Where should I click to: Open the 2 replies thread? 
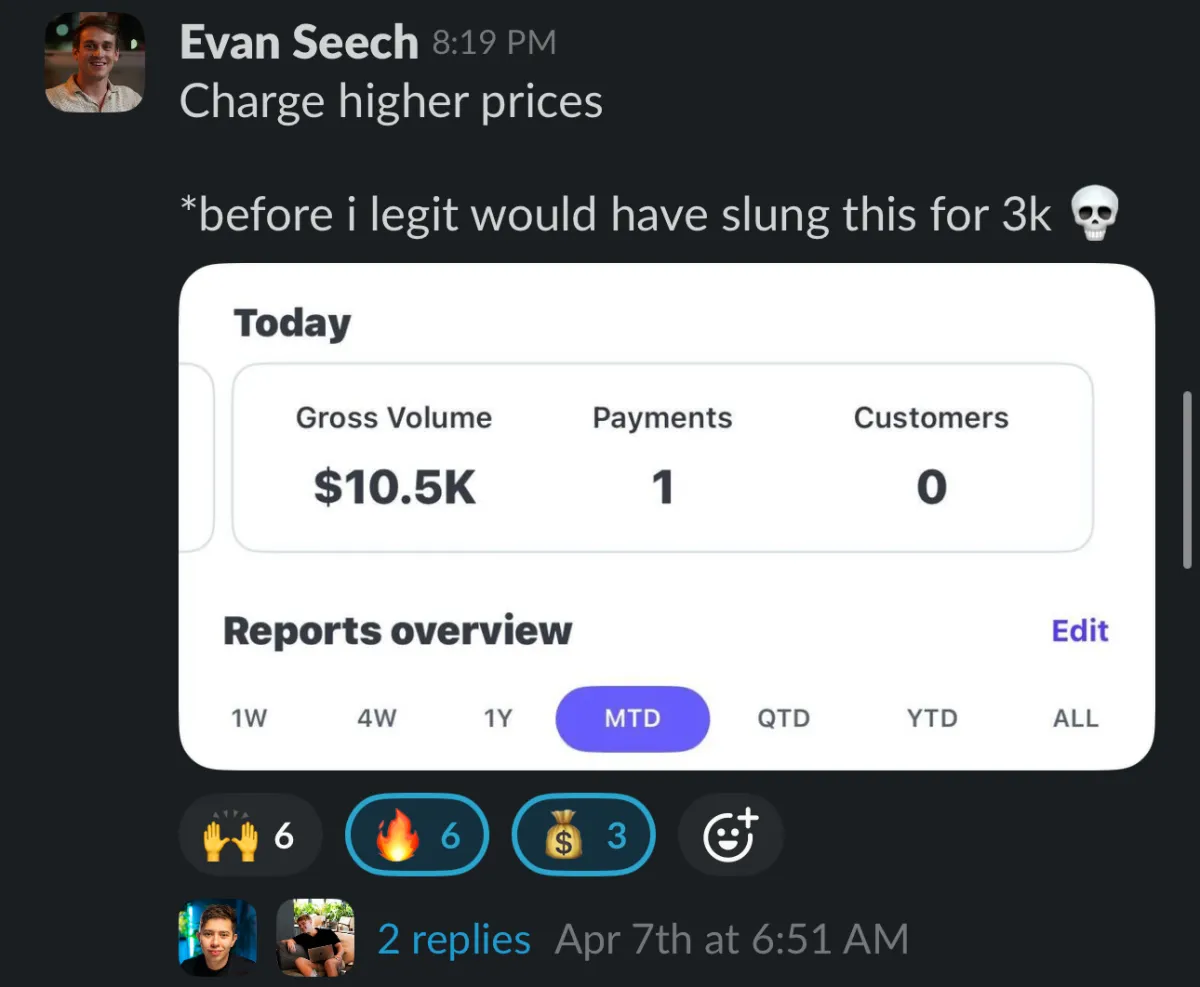pos(454,939)
